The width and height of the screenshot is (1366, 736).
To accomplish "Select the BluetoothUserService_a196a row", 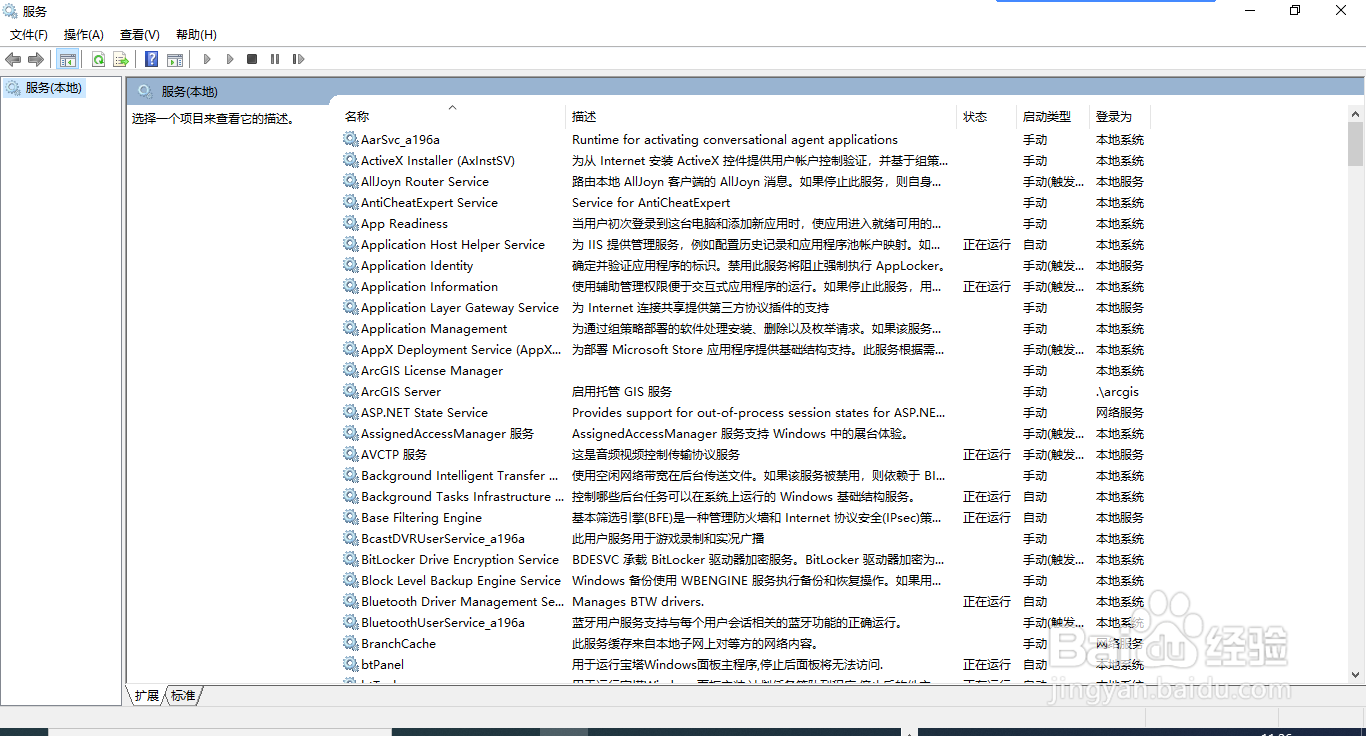I will point(443,623).
